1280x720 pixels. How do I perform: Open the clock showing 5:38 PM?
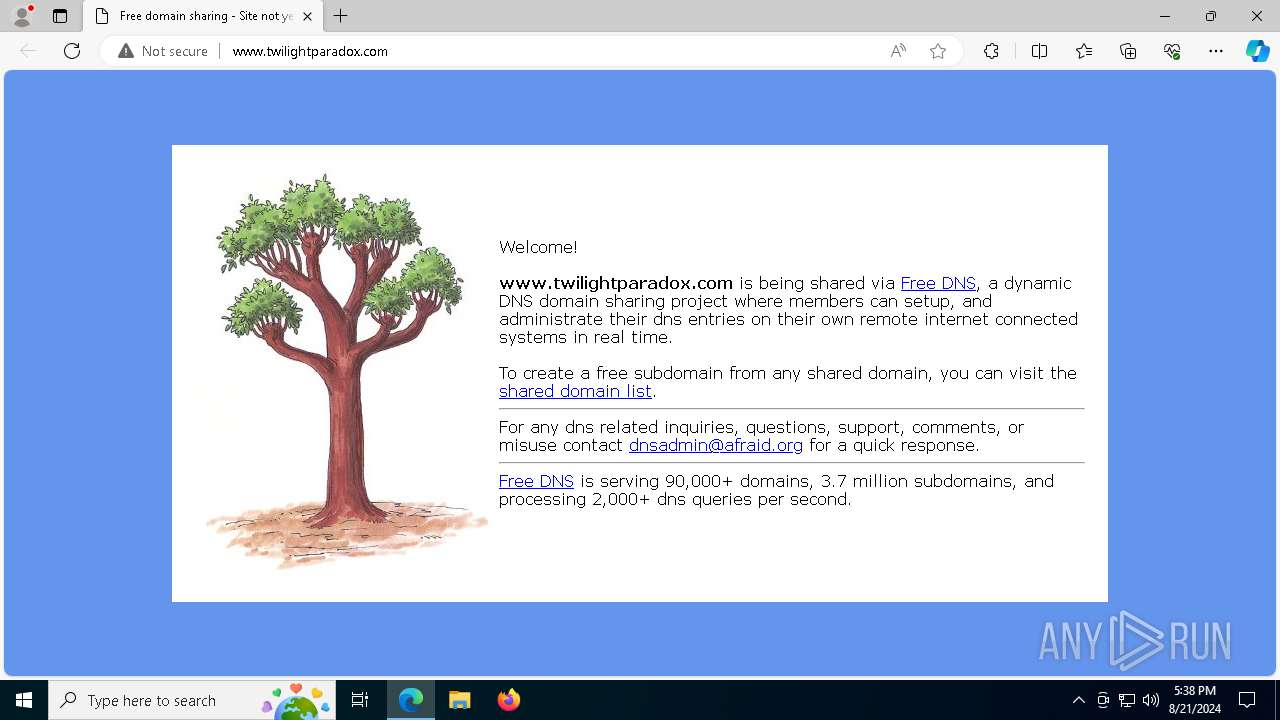click(x=1195, y=700)
